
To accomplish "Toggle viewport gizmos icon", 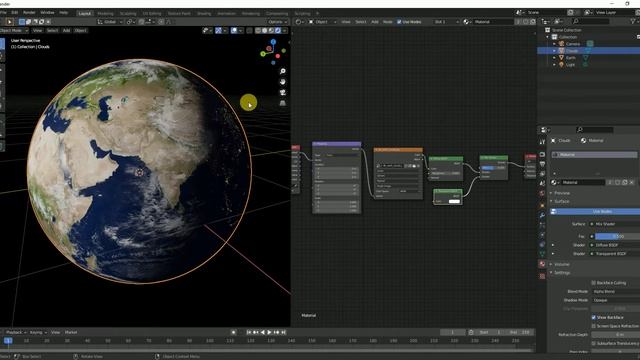I will pos(218,31).
